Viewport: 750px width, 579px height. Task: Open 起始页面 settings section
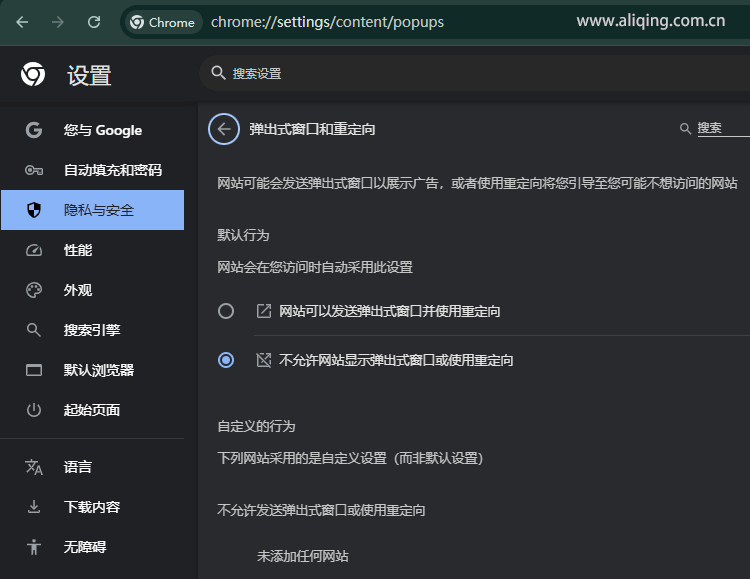pos(93,410)
